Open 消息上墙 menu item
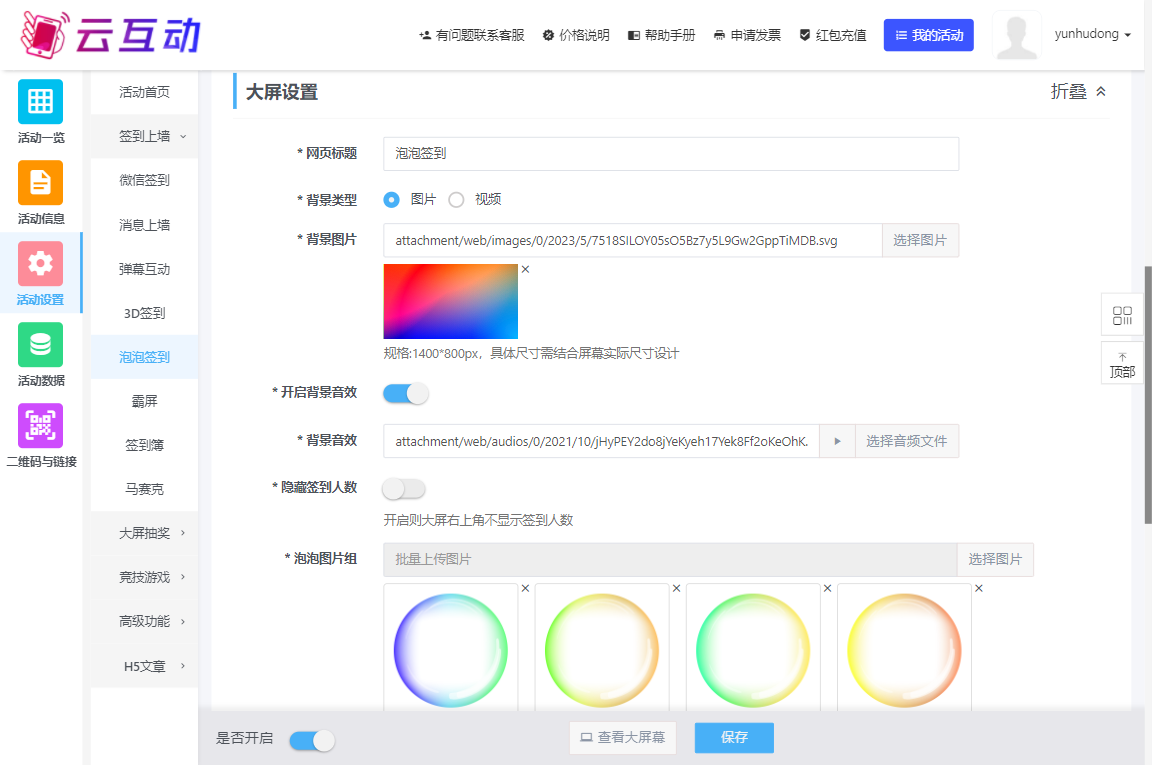Viewport: 1152px width, 765px height. point(145,225)
